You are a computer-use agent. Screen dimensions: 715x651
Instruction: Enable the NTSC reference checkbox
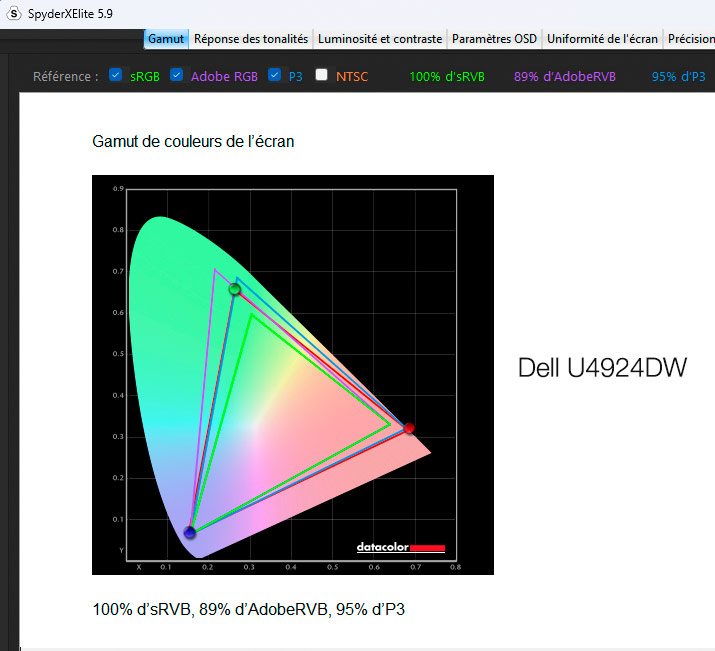click(x=321, y=75)
